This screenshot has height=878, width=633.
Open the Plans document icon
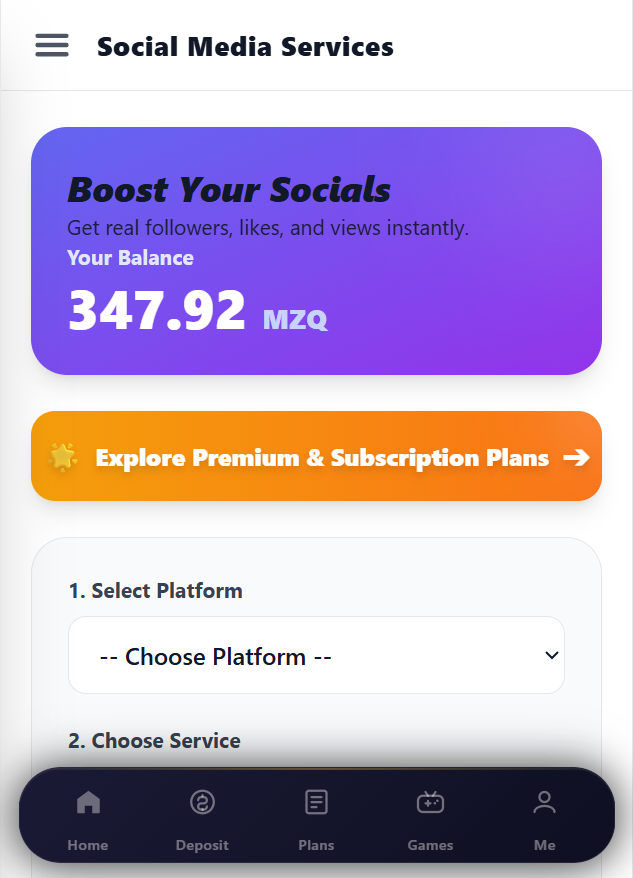point(316,802)
